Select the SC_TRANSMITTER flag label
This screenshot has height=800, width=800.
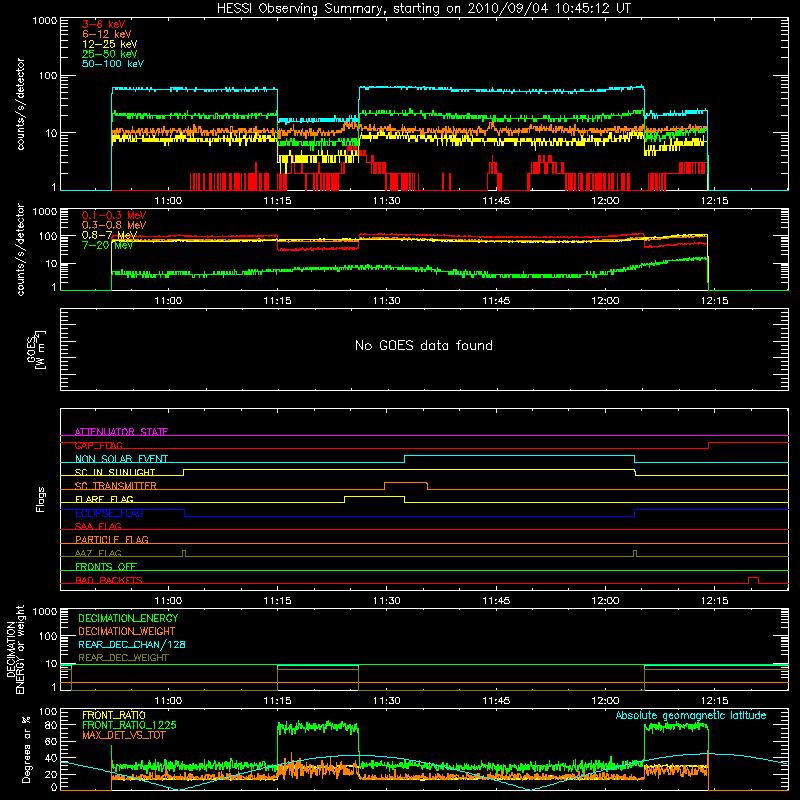coord(115,486)
